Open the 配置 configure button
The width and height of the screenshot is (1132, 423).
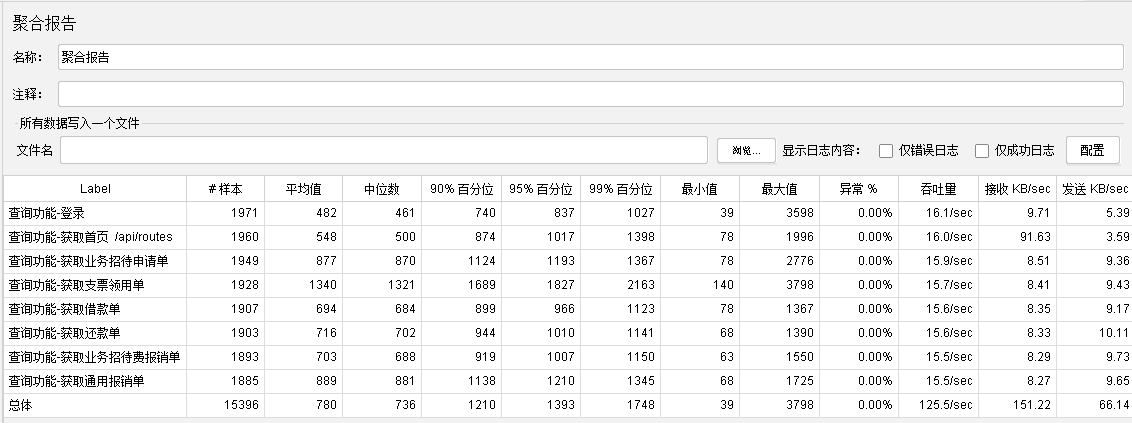pyautogui.click(x=1092, y=150)
